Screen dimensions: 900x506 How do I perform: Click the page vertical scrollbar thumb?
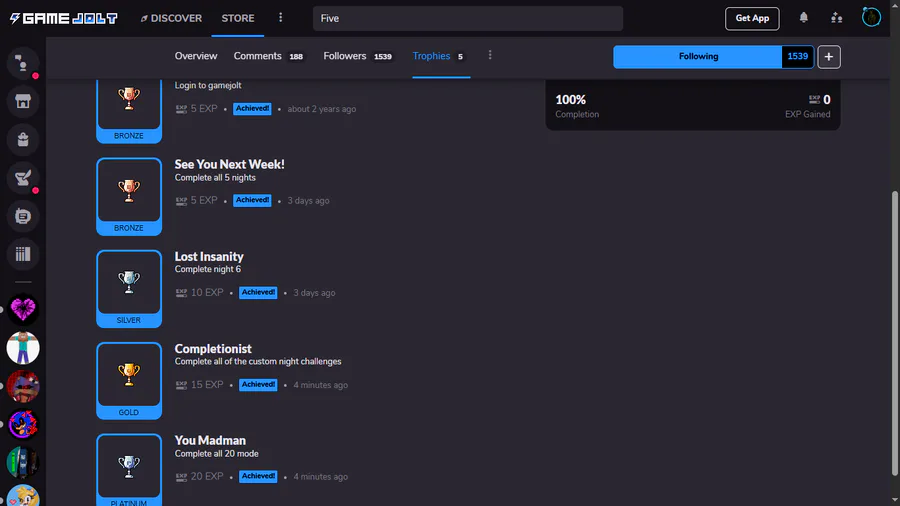[894, 333]
